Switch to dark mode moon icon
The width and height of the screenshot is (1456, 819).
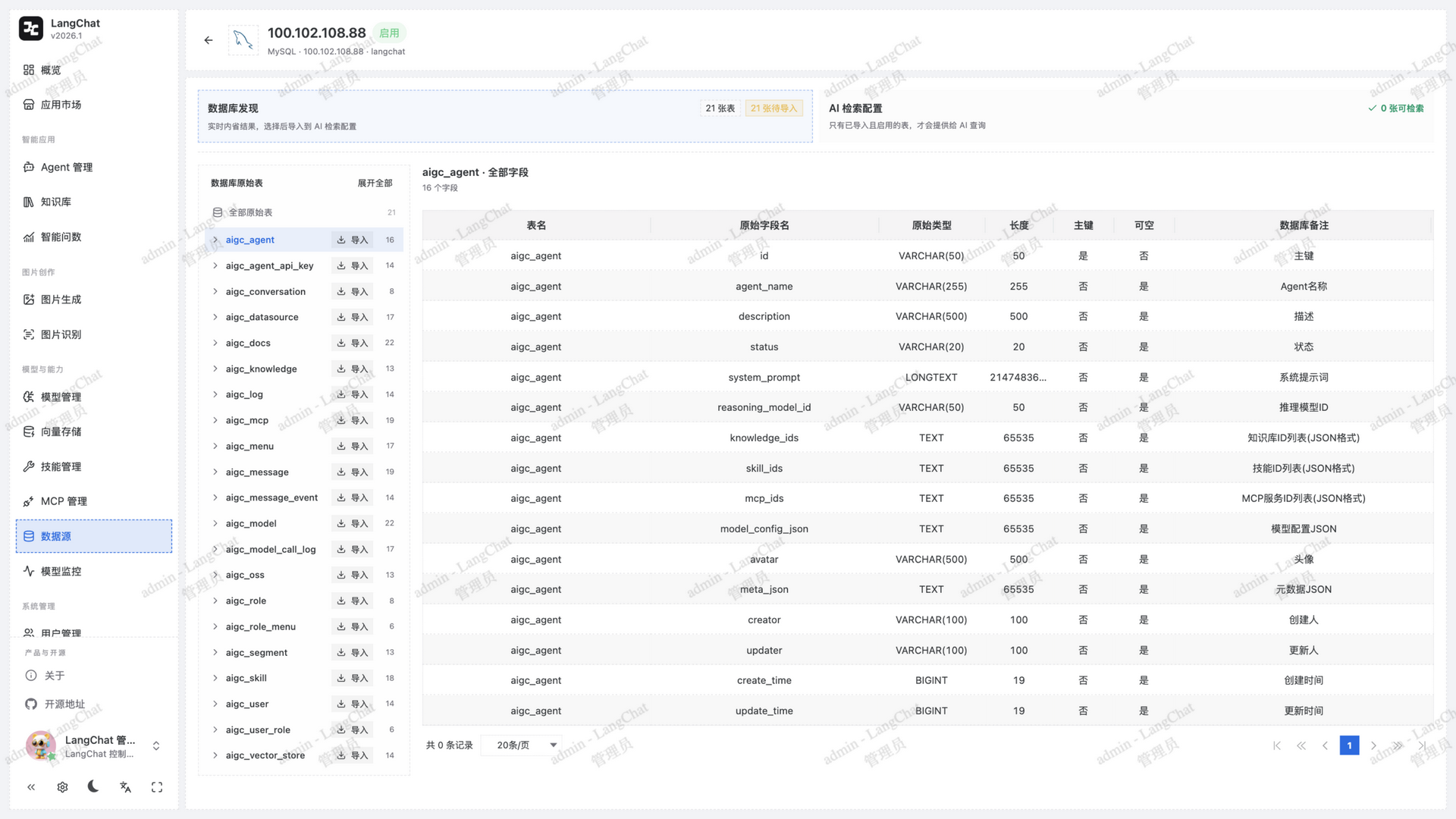93,786
